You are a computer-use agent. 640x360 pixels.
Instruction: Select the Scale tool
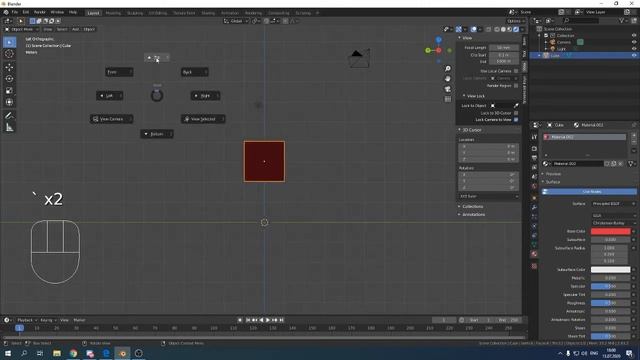coord(9,91)
